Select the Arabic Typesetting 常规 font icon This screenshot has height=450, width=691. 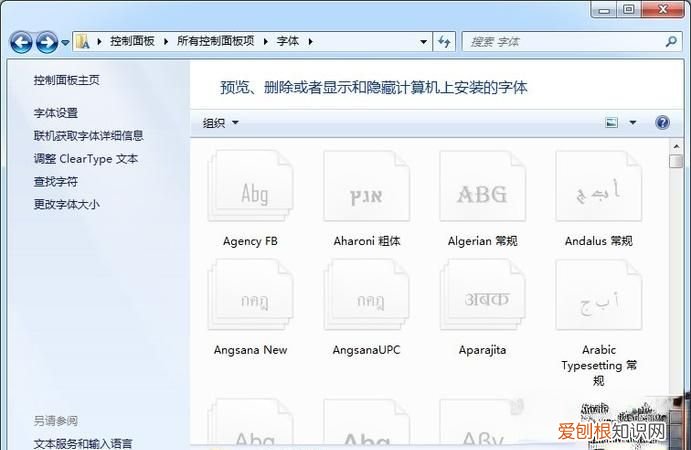coord(598,294)
